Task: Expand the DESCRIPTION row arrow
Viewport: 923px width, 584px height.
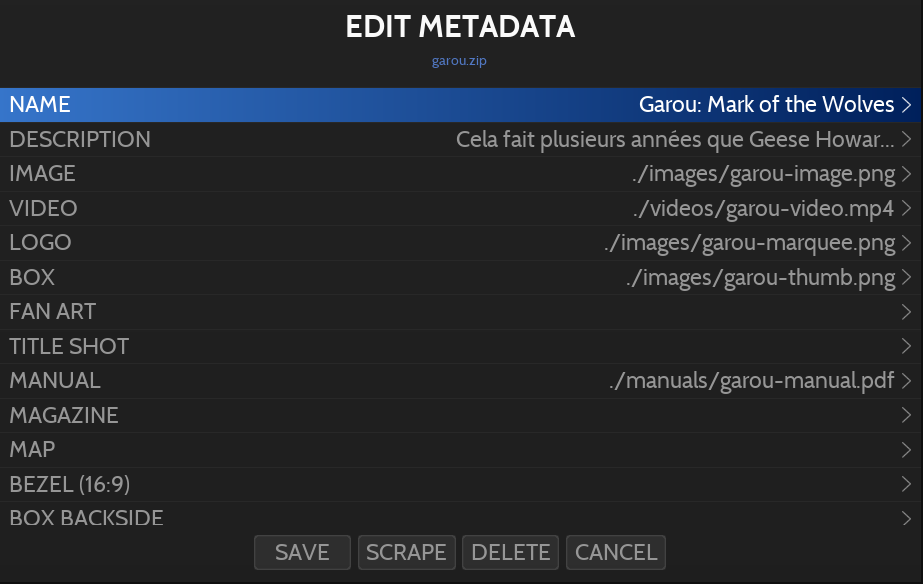Action: 906,140
